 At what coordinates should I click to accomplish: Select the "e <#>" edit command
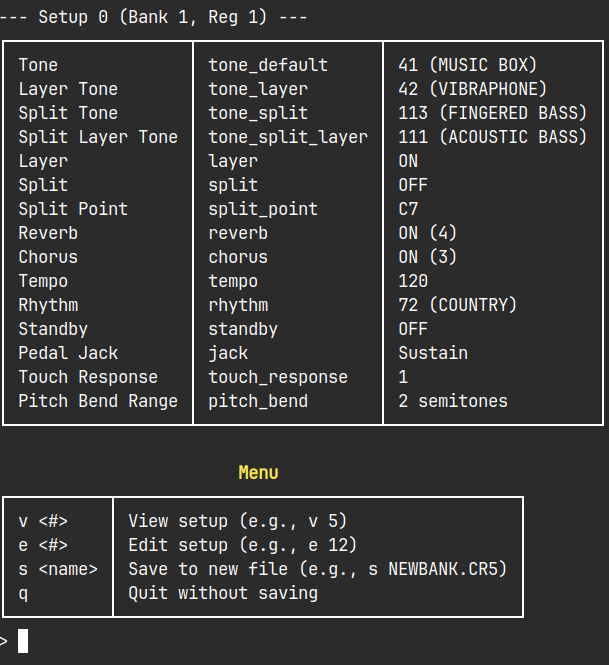pos(43,545)
